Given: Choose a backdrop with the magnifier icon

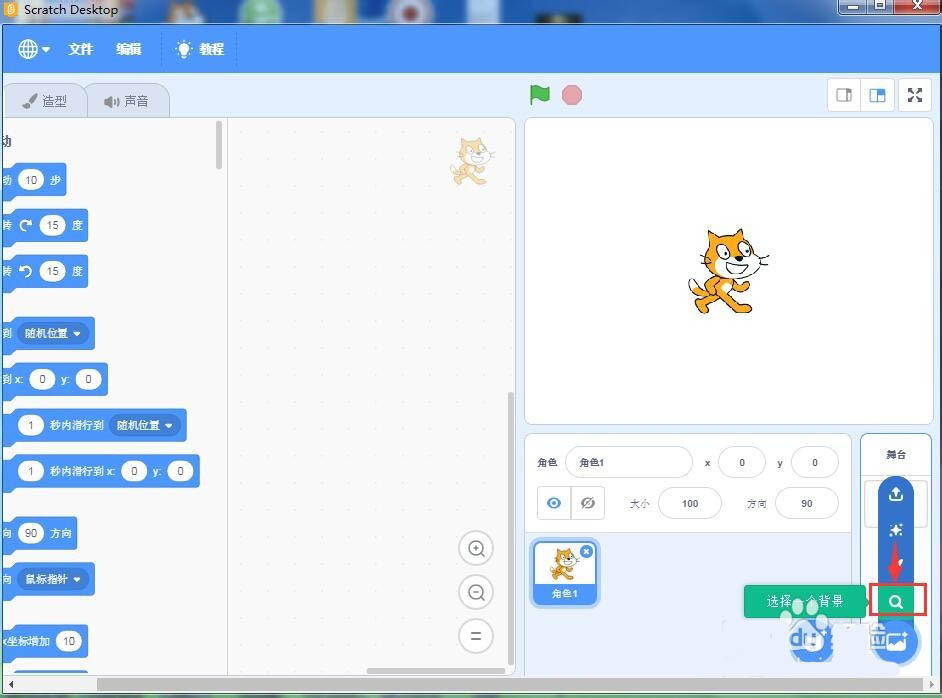Looking at the screenshot, I should pyautogui.click(x=895, y=599).
